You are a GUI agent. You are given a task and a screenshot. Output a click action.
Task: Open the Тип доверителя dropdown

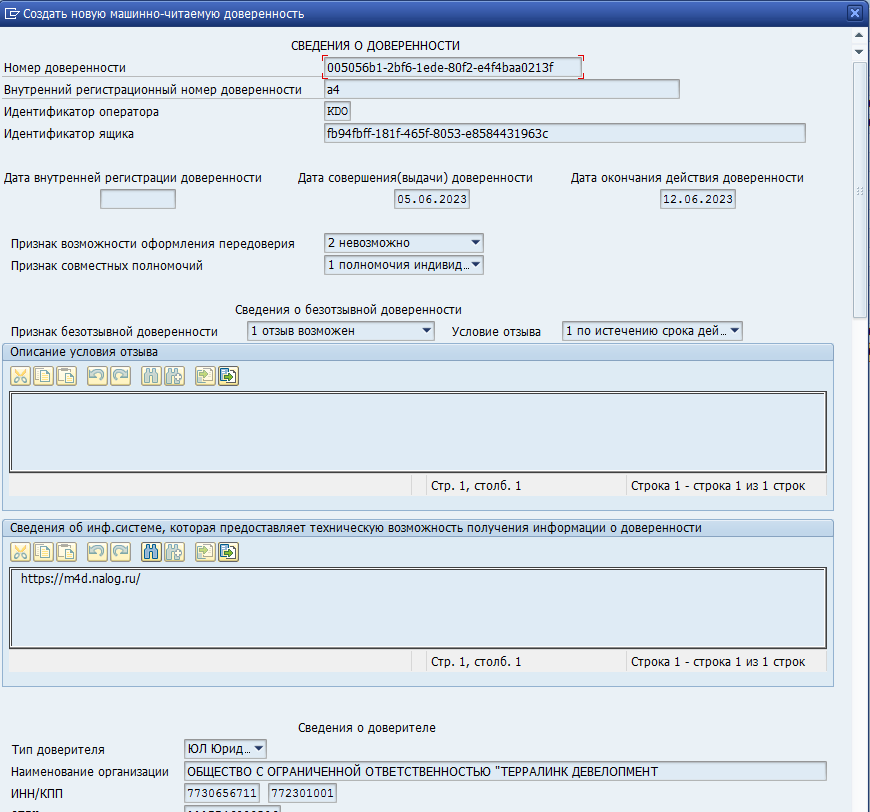(259, 748)
